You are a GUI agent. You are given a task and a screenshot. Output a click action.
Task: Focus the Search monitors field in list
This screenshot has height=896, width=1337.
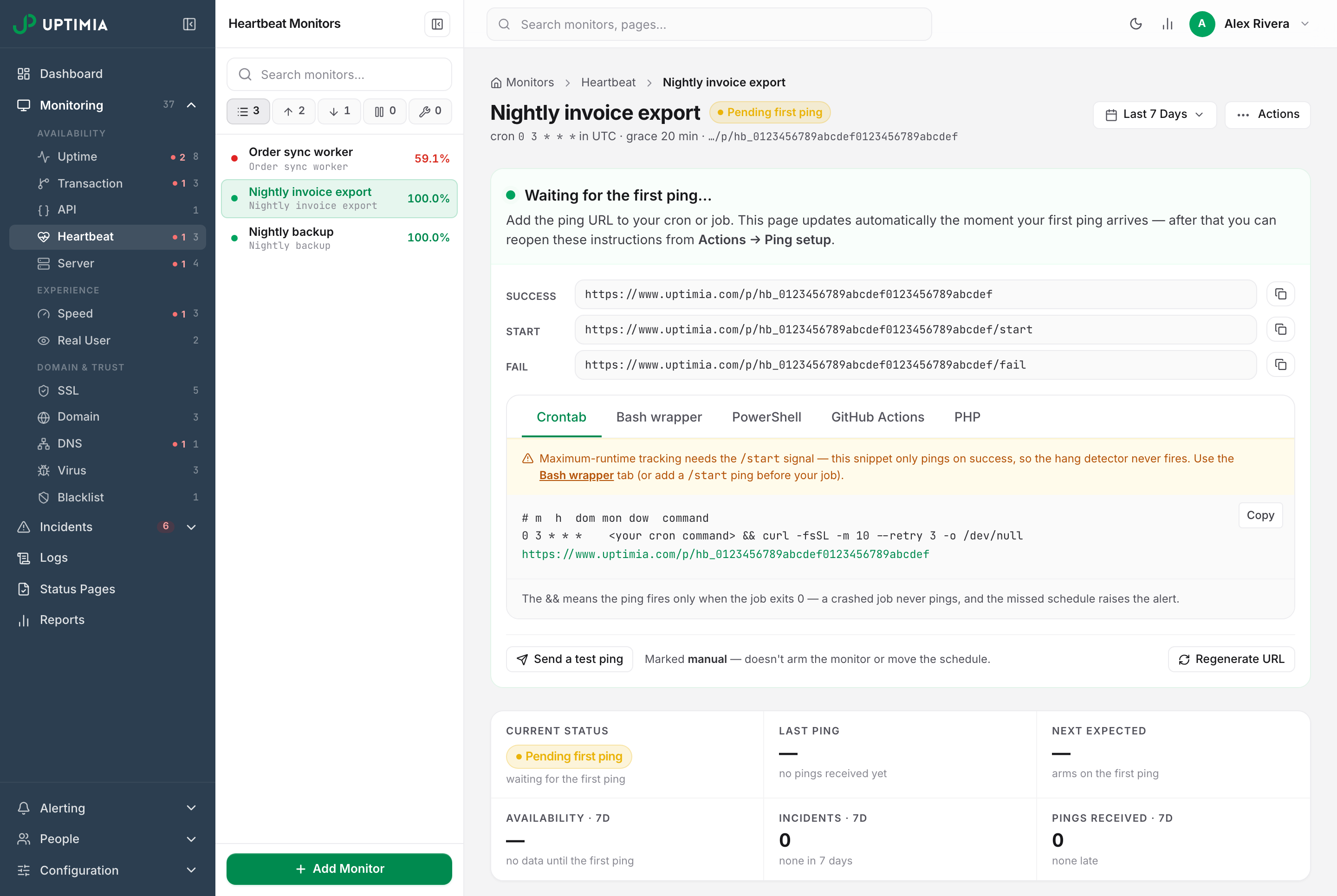tap(339, 74)
